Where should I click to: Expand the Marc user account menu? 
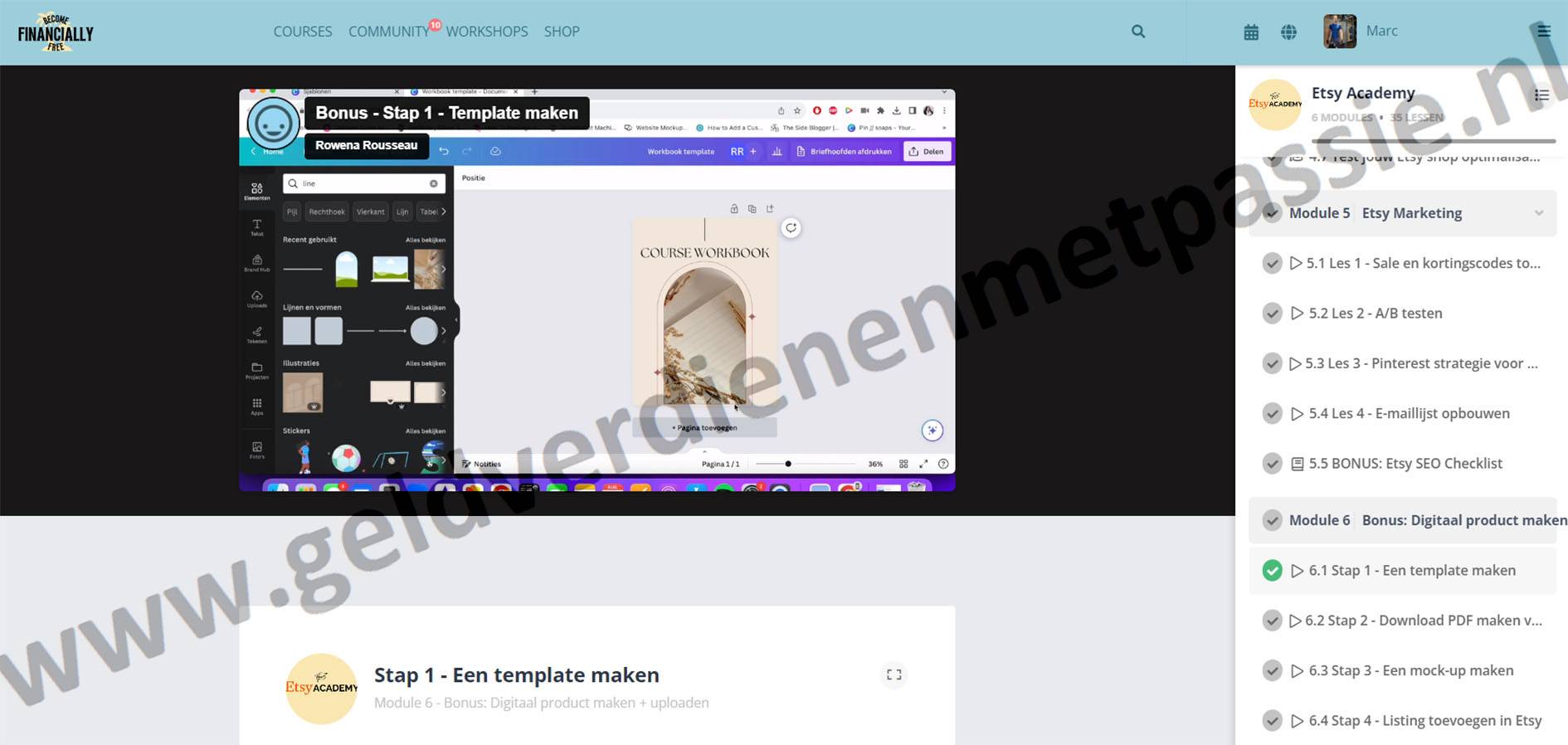pos(1381,32)
